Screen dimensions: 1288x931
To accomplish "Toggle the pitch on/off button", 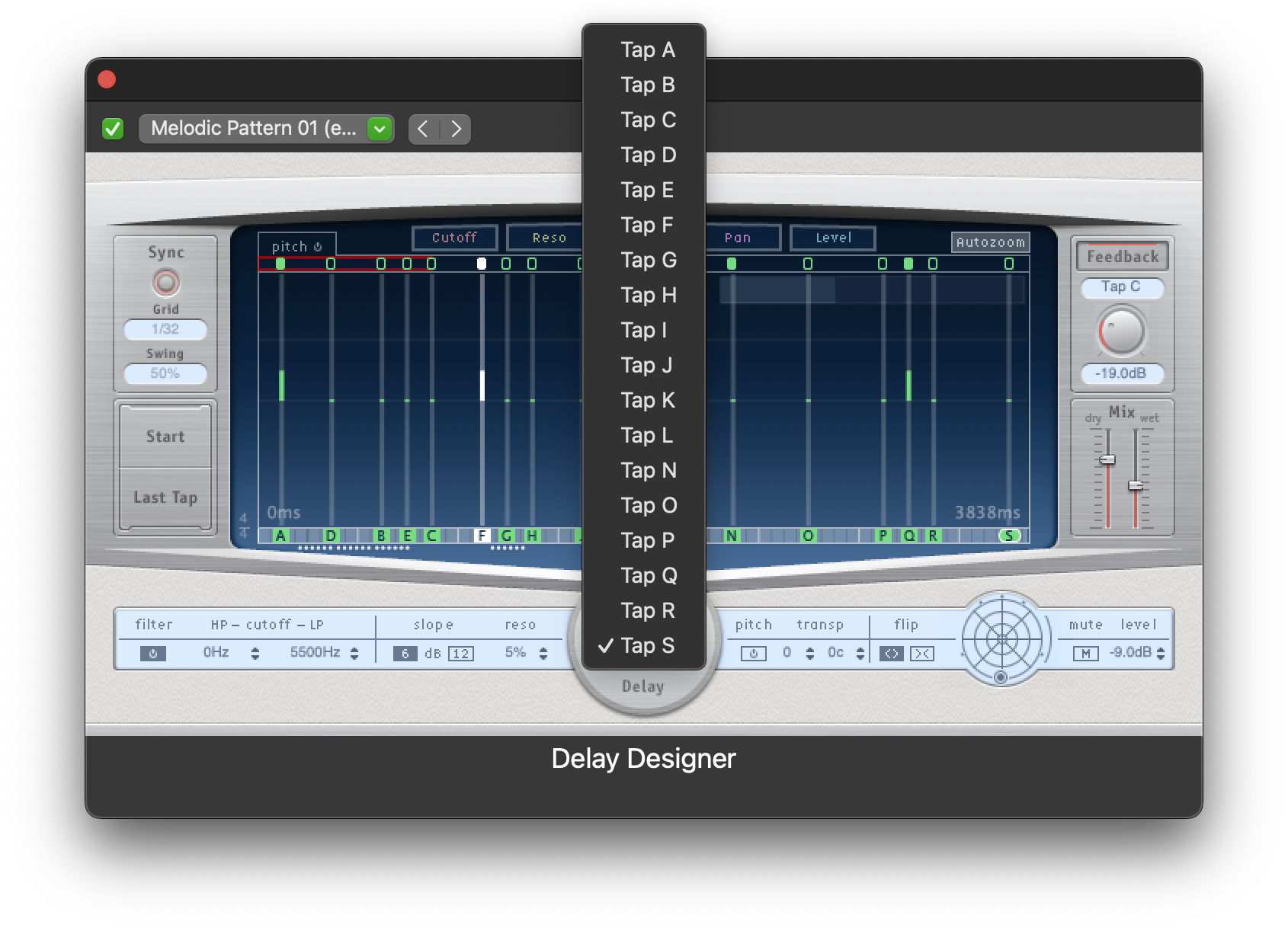I will 753,654.
